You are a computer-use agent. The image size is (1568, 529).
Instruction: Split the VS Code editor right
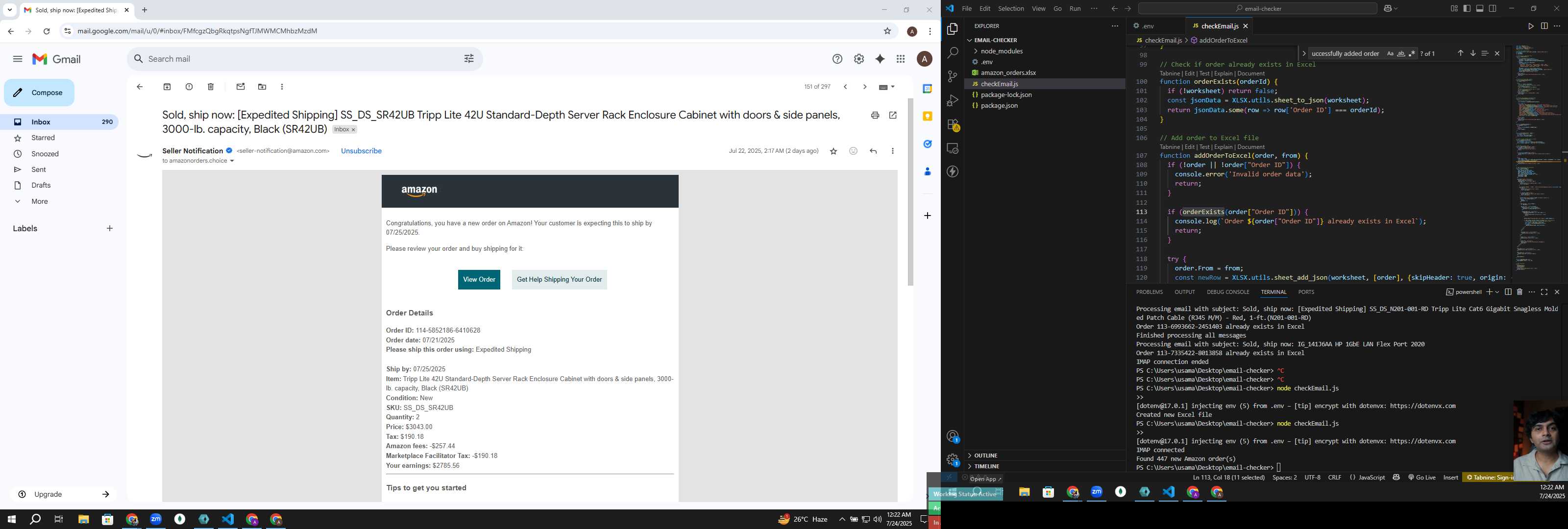(1544, 26)
